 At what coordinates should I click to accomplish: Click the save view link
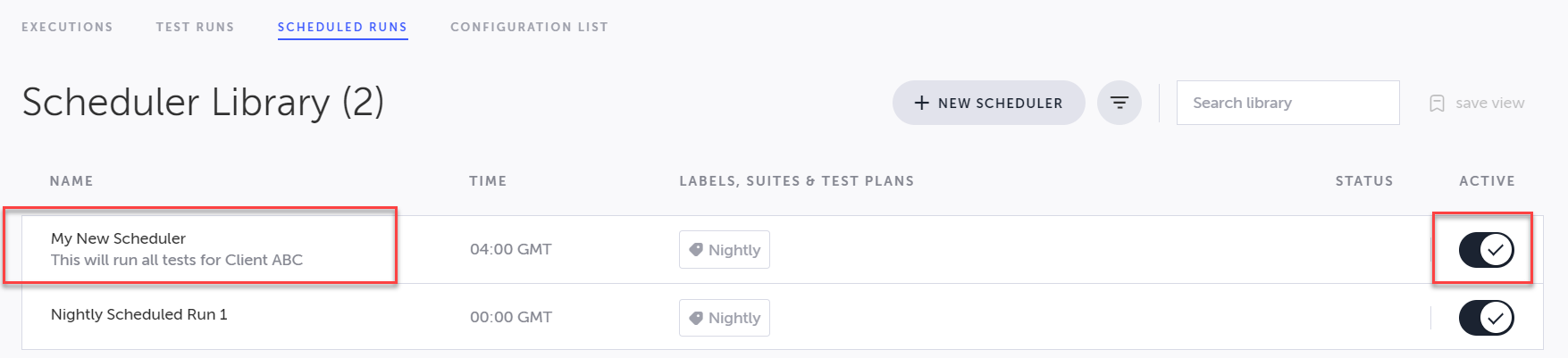1489,104
